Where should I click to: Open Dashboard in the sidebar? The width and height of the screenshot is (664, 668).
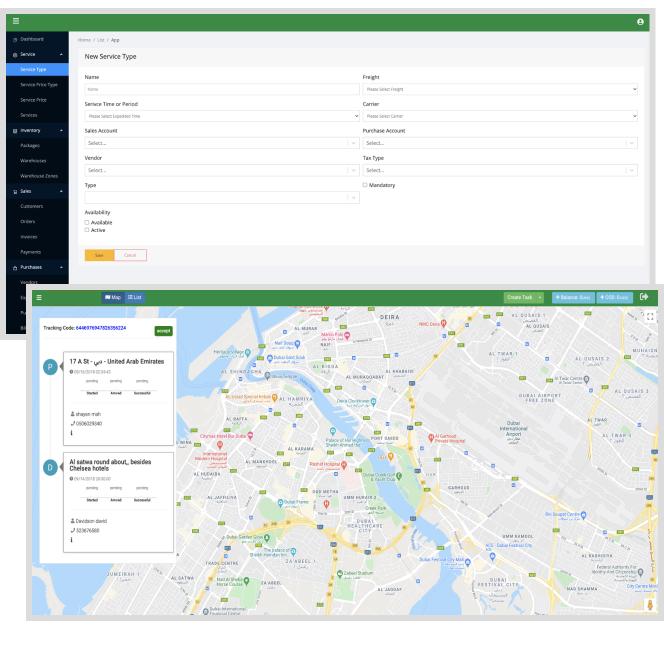[32, 39]
